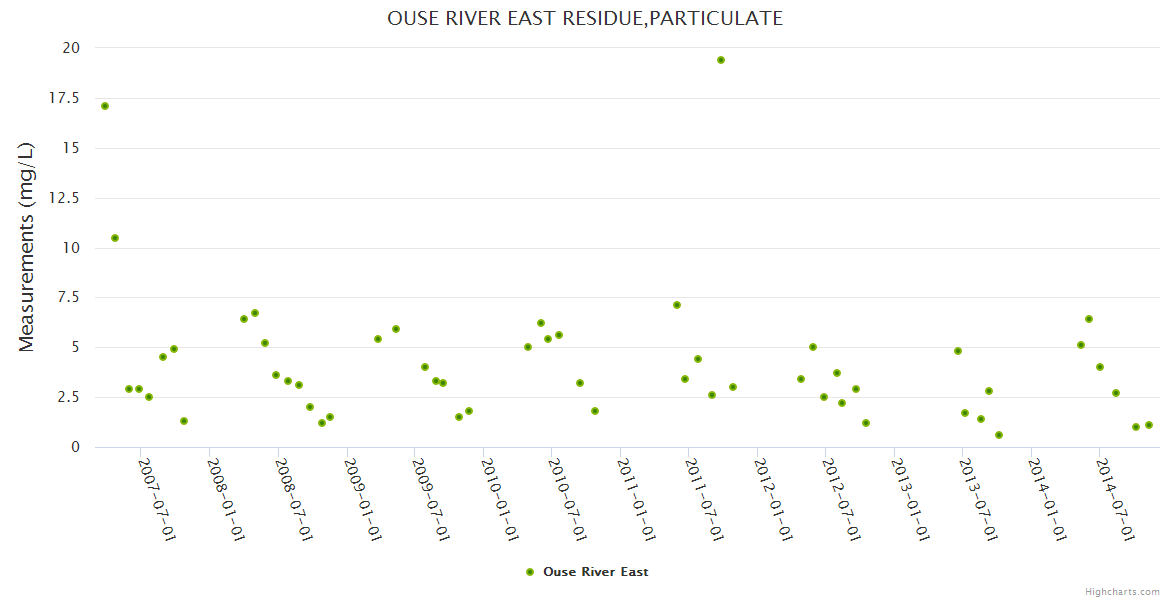This screenshot has width=1170, height=600.
Task: Select the last data point at far right
Action: pyautogui.click(x=1149, y=425)
